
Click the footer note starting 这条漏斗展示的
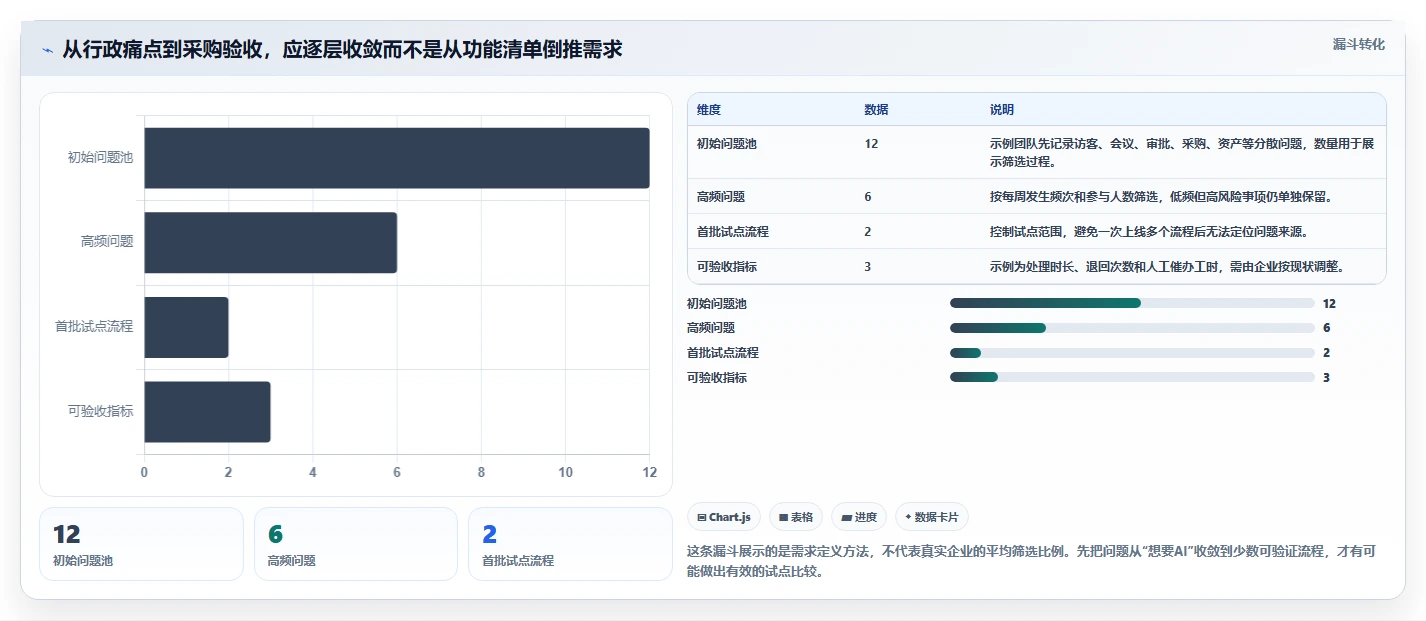click(x=1032, y=562)
